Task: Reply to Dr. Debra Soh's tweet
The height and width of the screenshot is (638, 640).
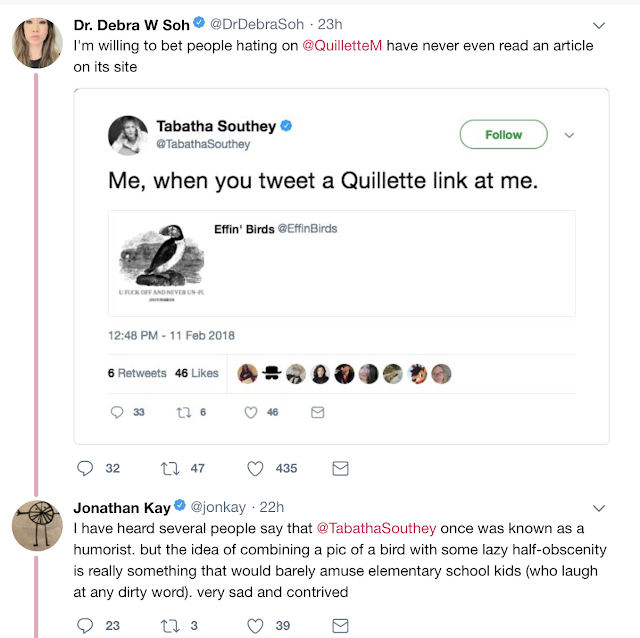Action: click(85, 468)
